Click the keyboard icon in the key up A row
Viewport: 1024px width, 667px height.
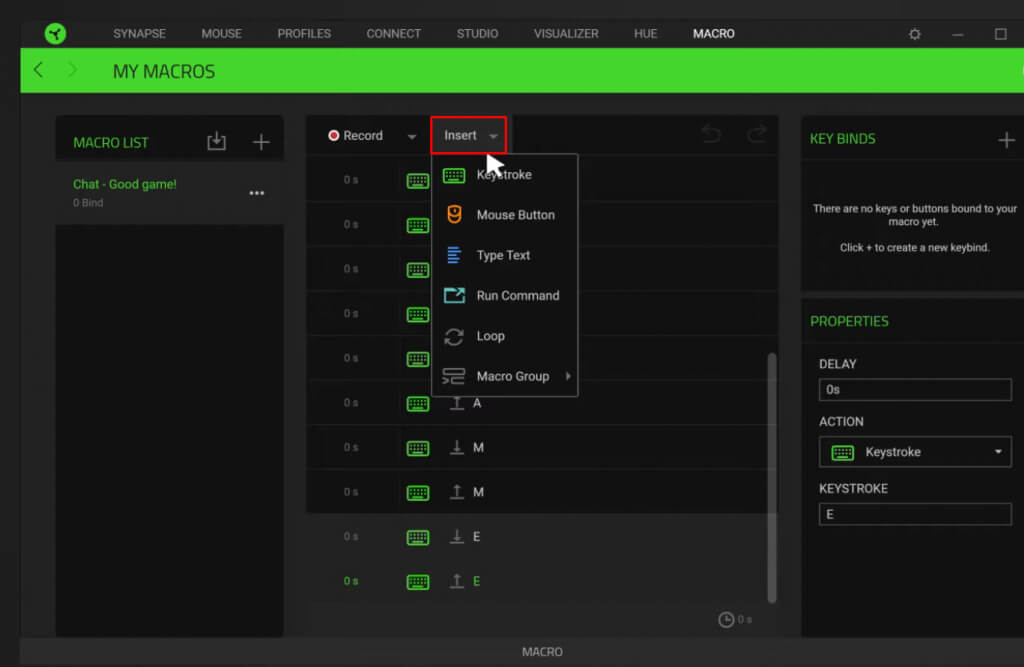(x=418, y=404)
